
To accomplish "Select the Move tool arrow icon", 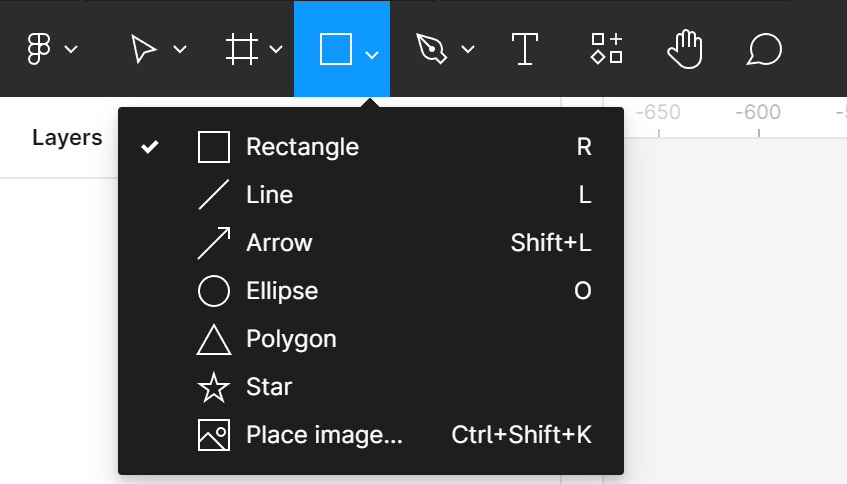I will click(x=144, y=49).
